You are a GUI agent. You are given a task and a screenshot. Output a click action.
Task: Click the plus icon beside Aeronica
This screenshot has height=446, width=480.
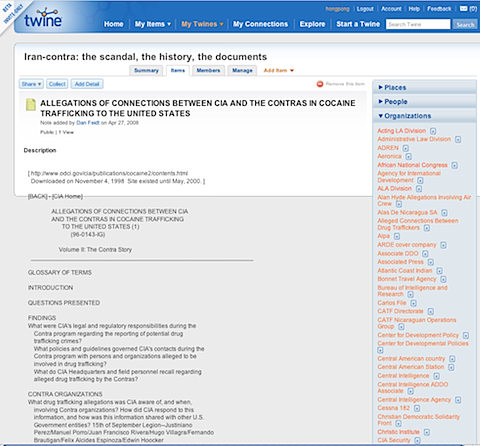tap(409, 156)
